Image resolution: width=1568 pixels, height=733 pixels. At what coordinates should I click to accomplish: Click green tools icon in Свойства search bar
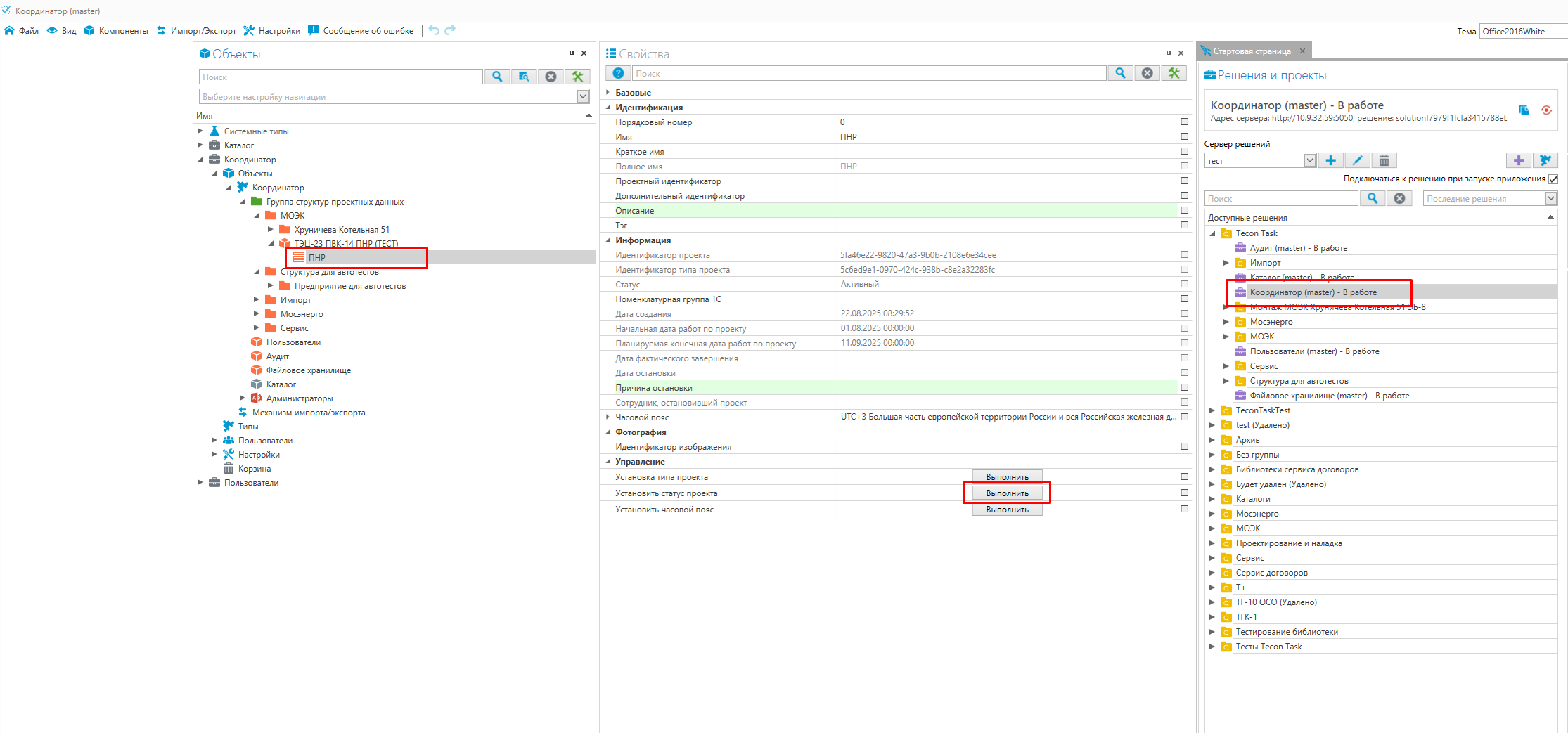click(1174, 74)
